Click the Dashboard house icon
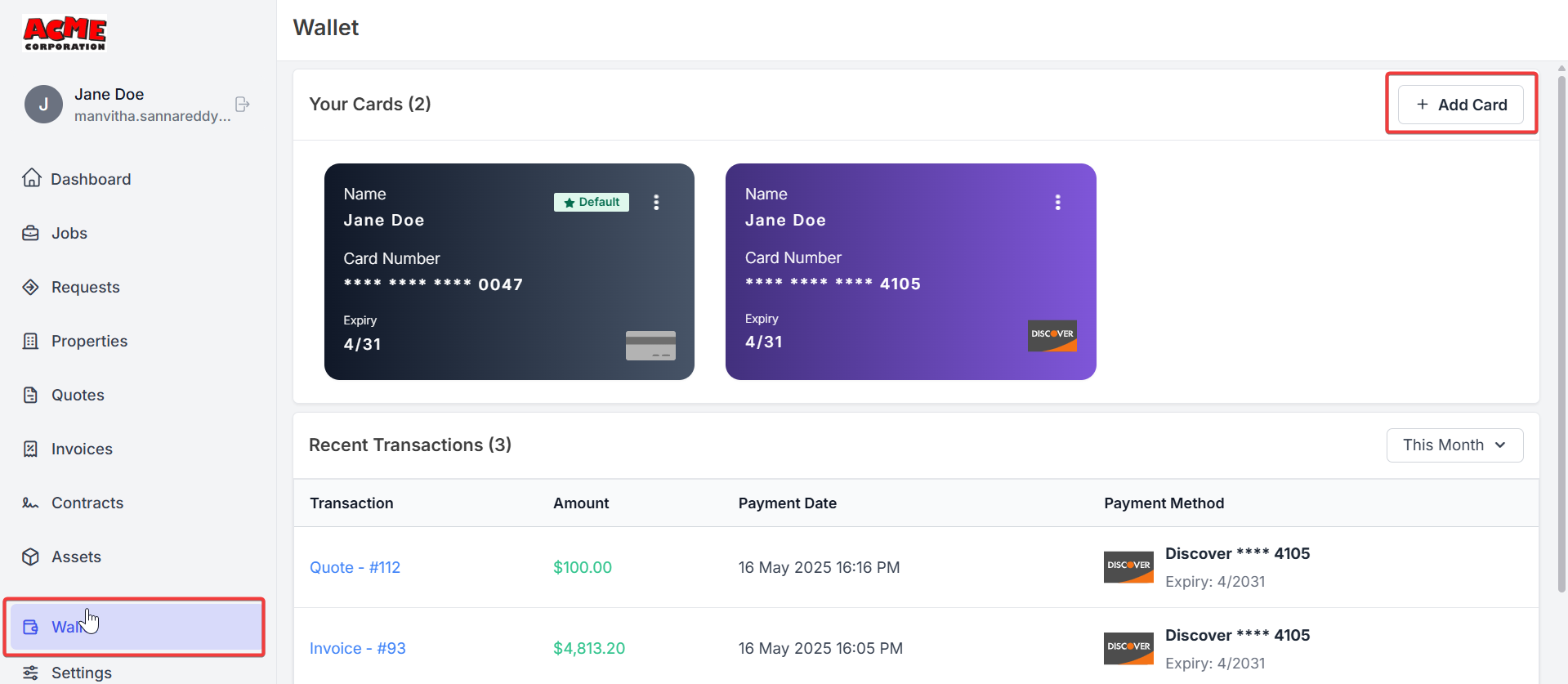The width and height of the screenshot is (1568, 684). coord(32,178)
